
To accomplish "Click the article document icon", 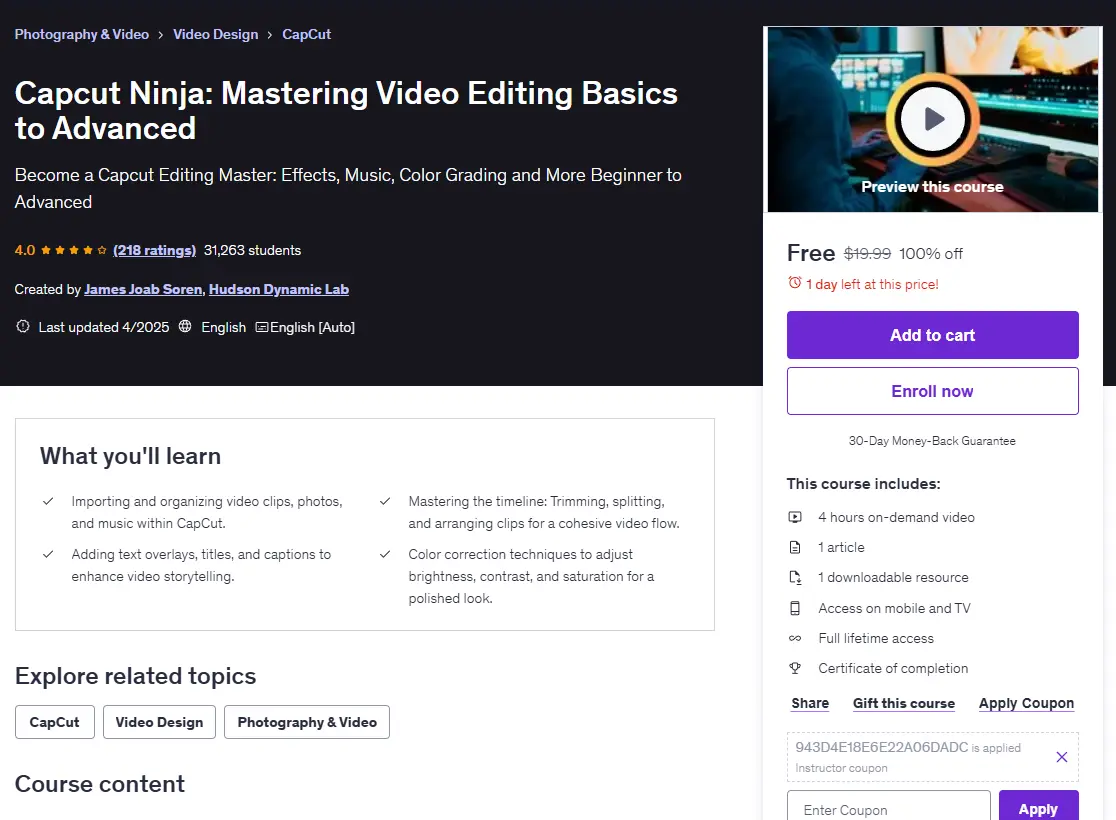I will click(x=795, y=547).
